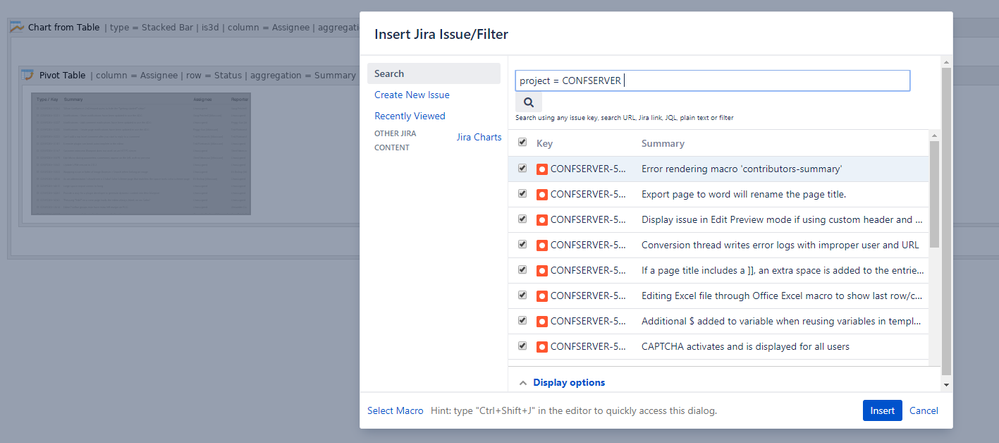
Task: Click the 'Editing Excel file through Office Excel macro' summary text
Action: click(782, 296)
